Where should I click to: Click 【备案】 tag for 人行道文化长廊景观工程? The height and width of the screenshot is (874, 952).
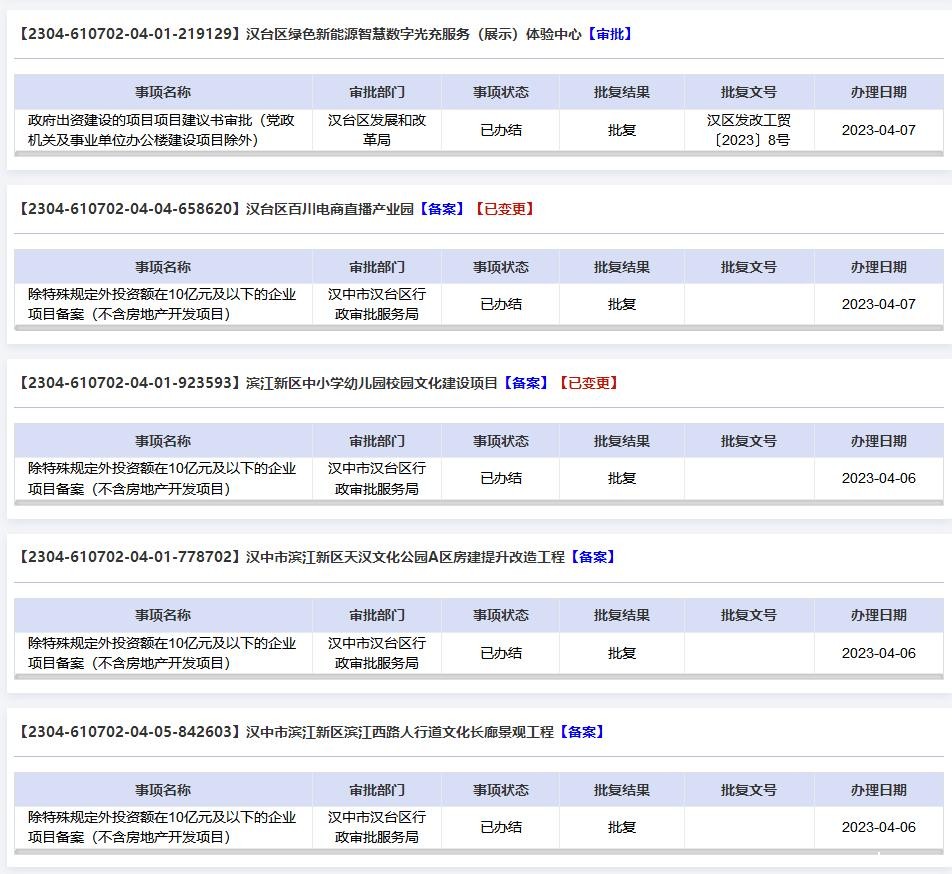(581, 732)
